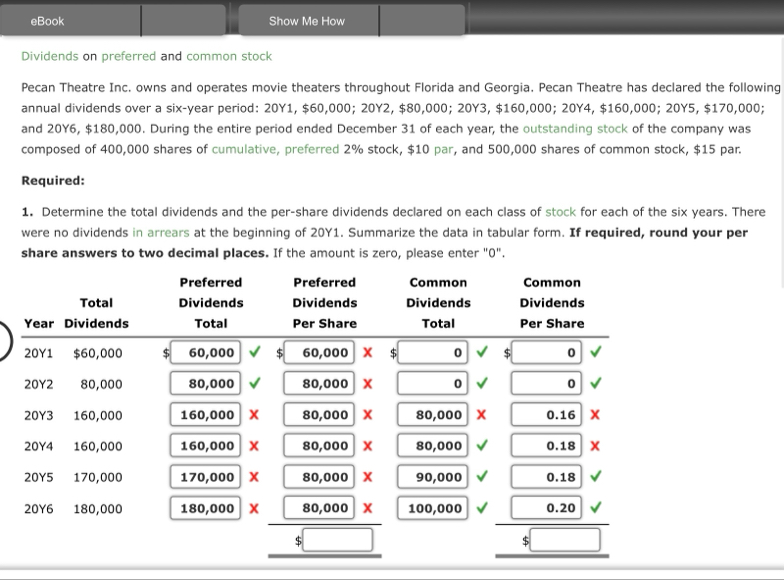Edit 20Y5 Preferred Dividends Per Share field
The image size is (784, 580).
[319, 477]
